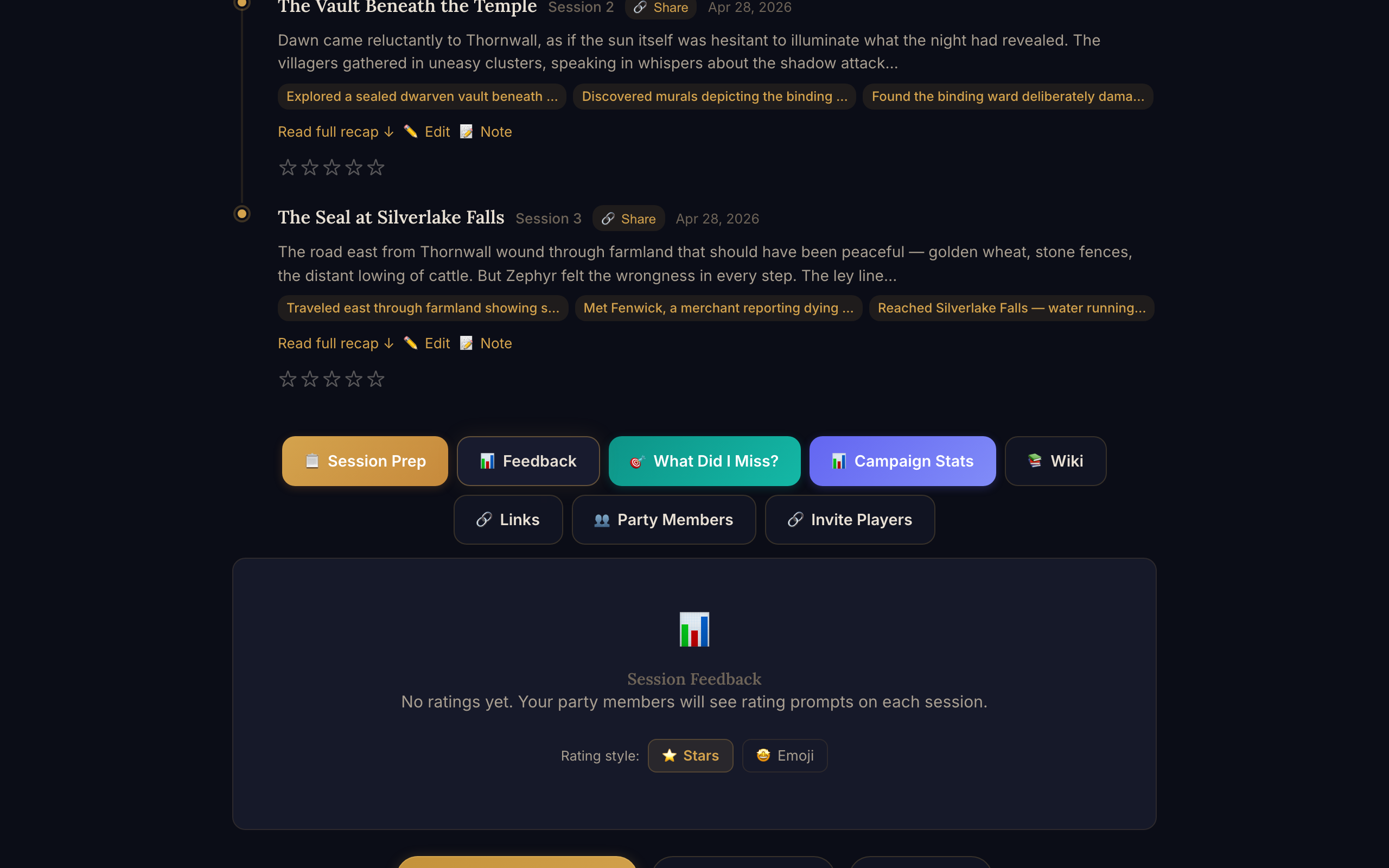
Task: Expand Read full recap for Session 3
Action: (336, 343)
